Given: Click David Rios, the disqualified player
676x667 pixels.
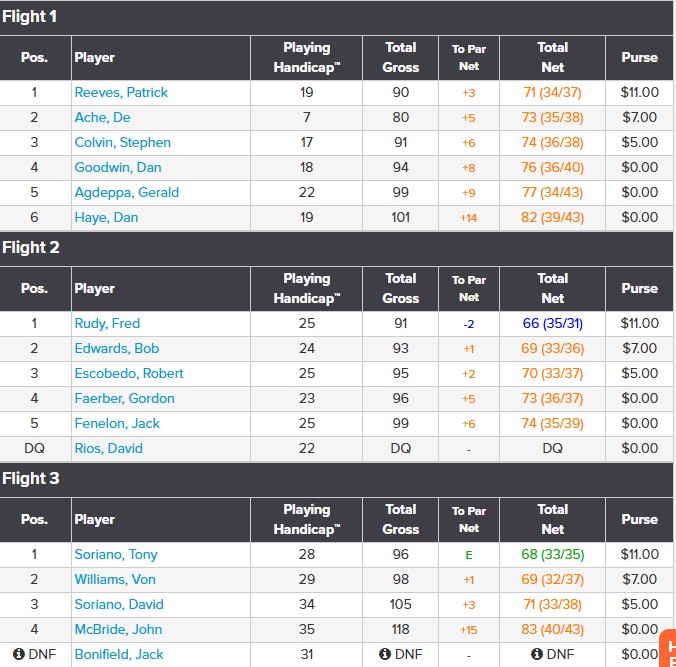Looking at the screenshot, I should point(108,448).
